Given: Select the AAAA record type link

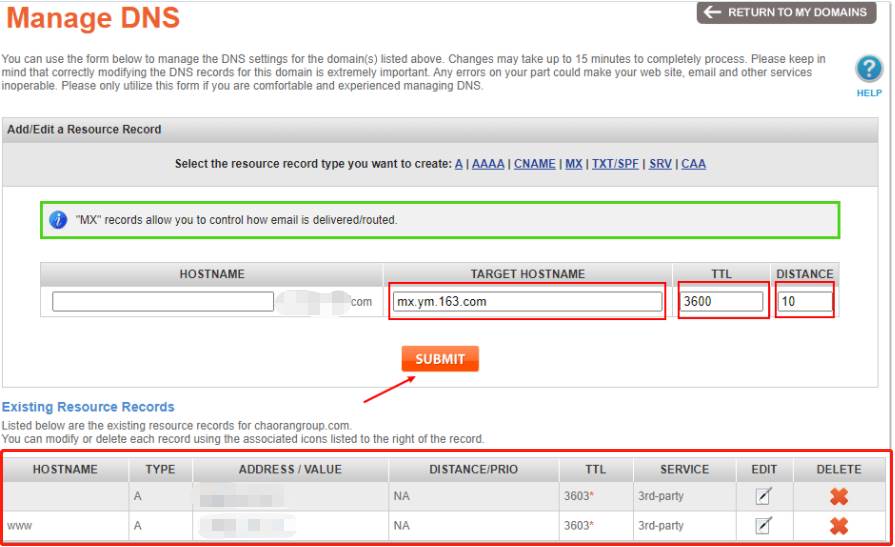Looking at the screenshot, I should point(488,164).
